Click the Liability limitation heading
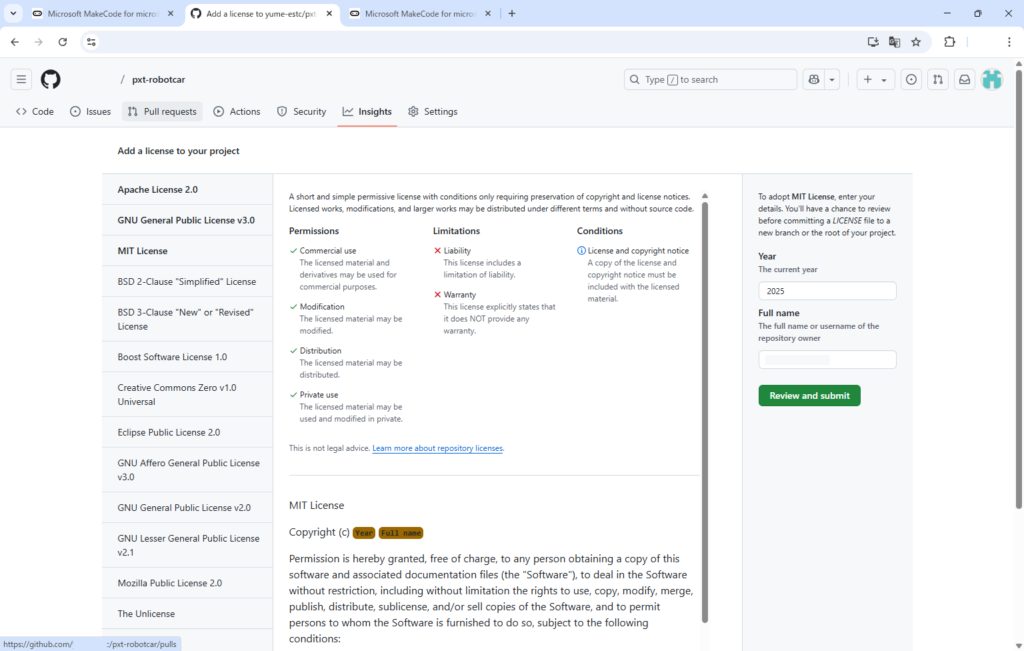The width and height of the screenshot is (1024, 651). [457, 251]
